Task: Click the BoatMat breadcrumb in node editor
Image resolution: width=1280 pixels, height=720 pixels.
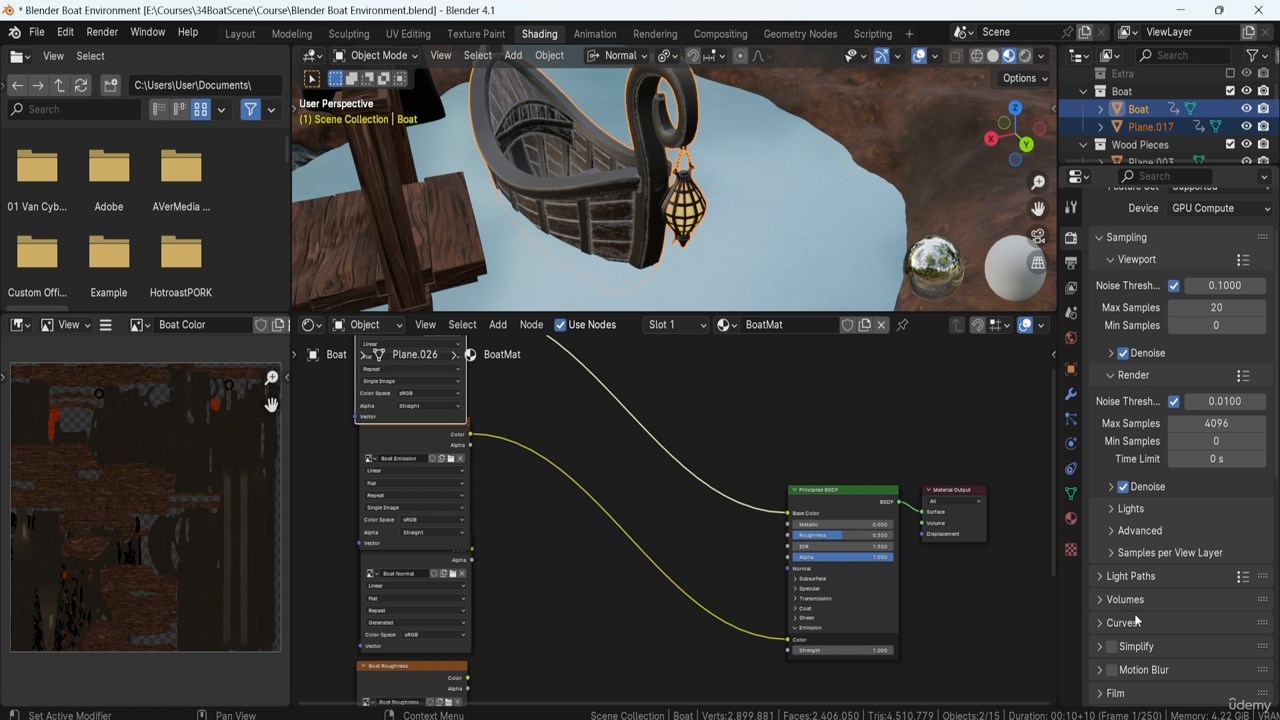Action: (x=493, y=355)
